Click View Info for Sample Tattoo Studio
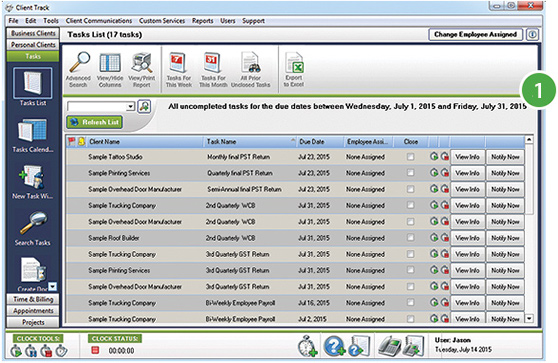The height and width of the screenshot is (363, 558). click(x=468, y=157)
